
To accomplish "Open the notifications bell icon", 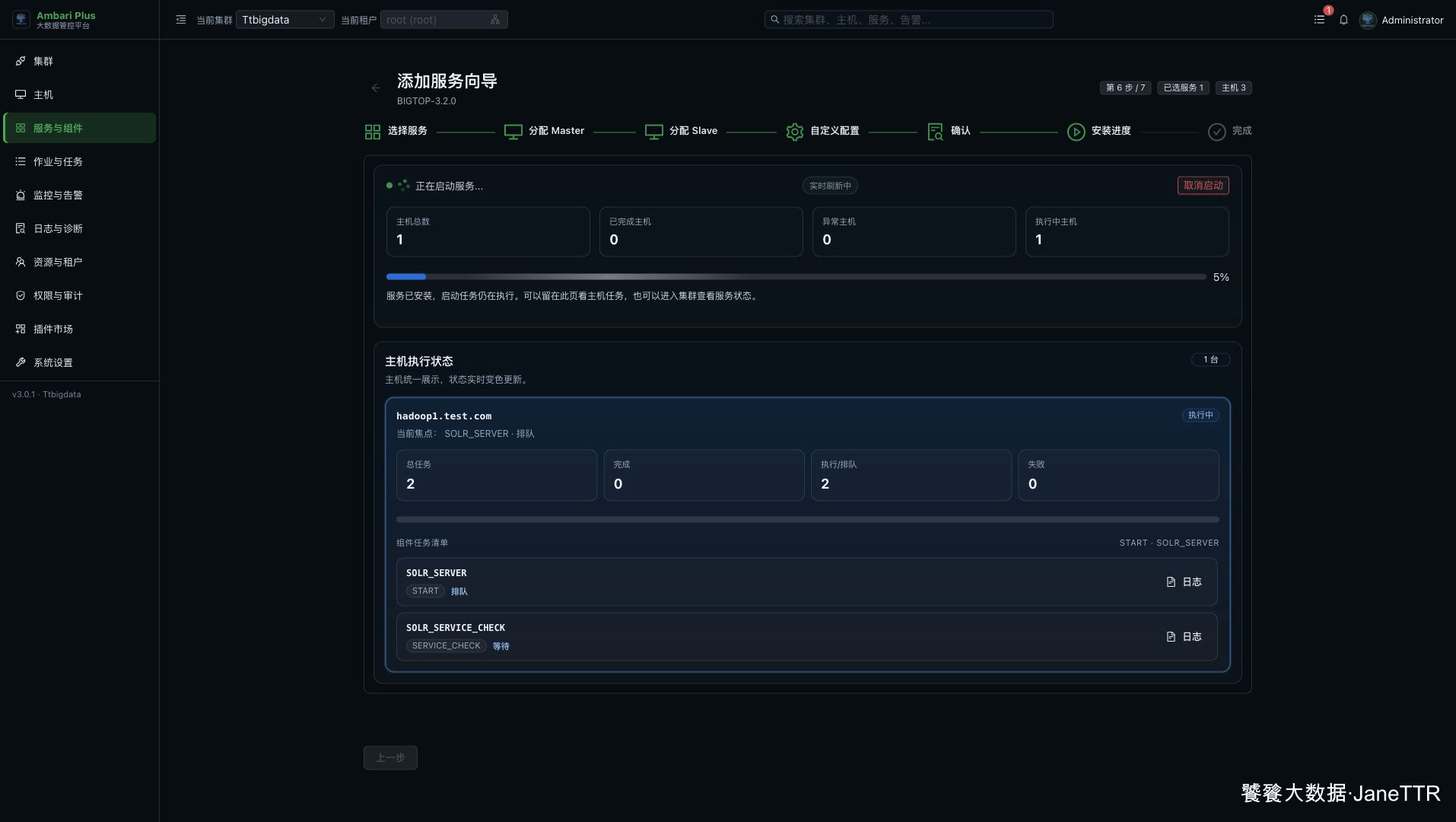I will click(x=1343, y=20).
